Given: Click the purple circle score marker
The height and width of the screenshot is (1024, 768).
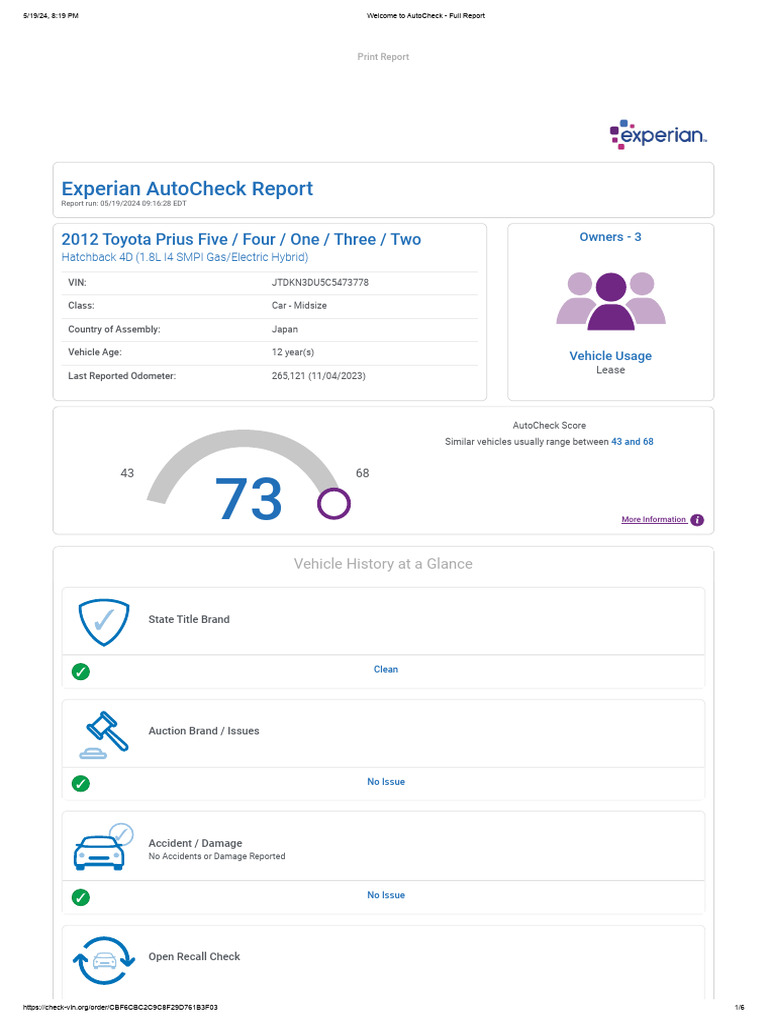Looking at the screenshot, I should (x=334, y=504).
